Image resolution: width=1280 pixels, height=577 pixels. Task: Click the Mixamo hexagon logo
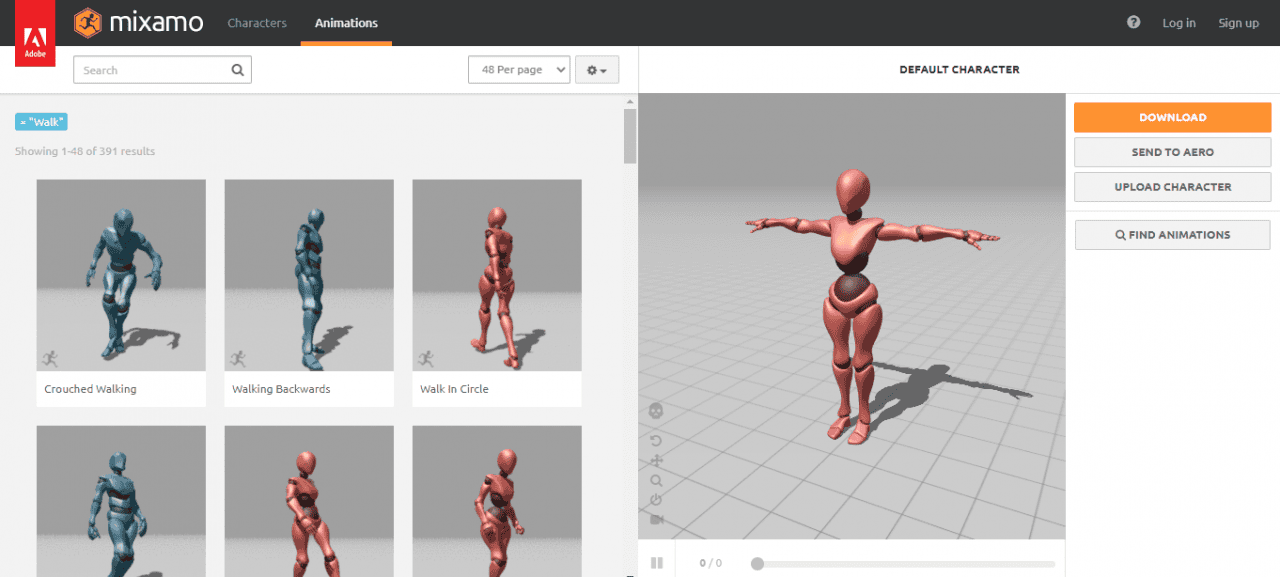(x=88, y=22)
